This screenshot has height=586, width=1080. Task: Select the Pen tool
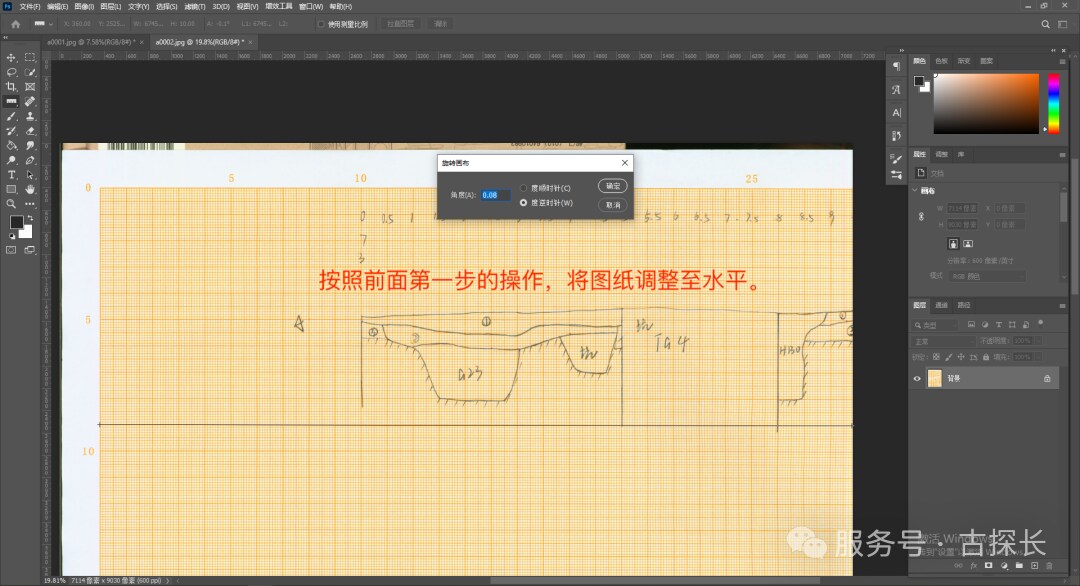point(30,160)
